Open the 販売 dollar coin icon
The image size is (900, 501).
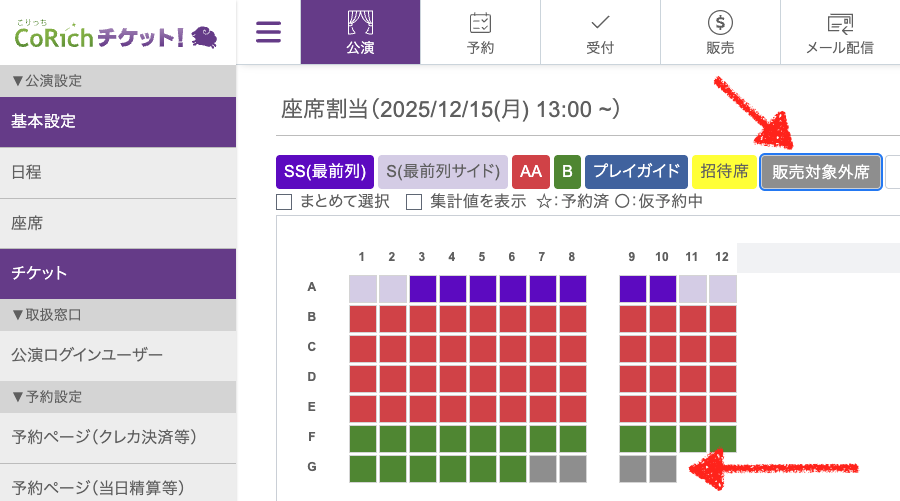[720, 24]
